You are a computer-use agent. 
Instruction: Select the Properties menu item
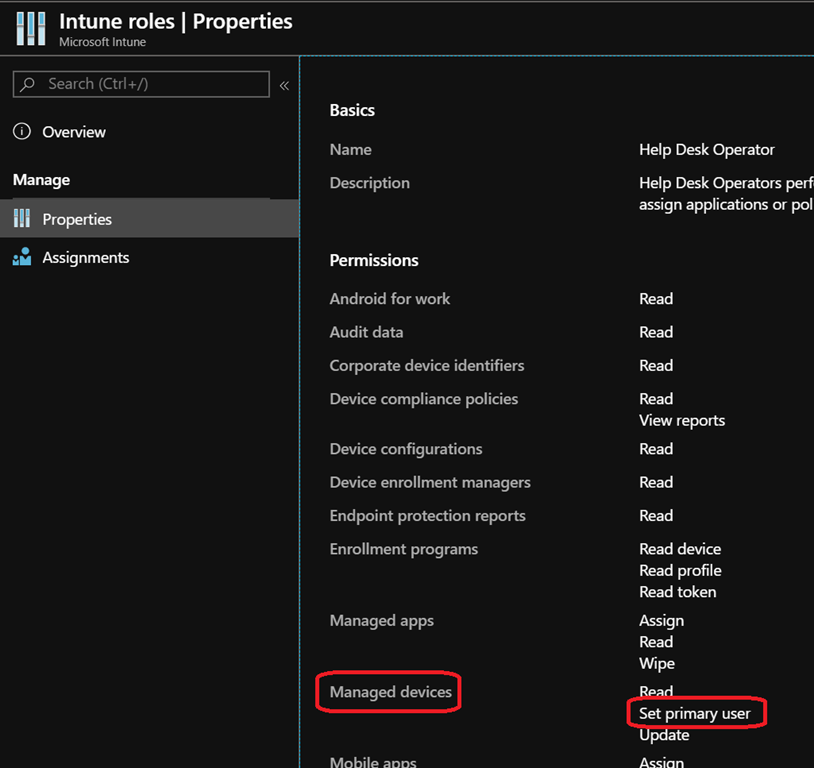click(x=77, y=219)
